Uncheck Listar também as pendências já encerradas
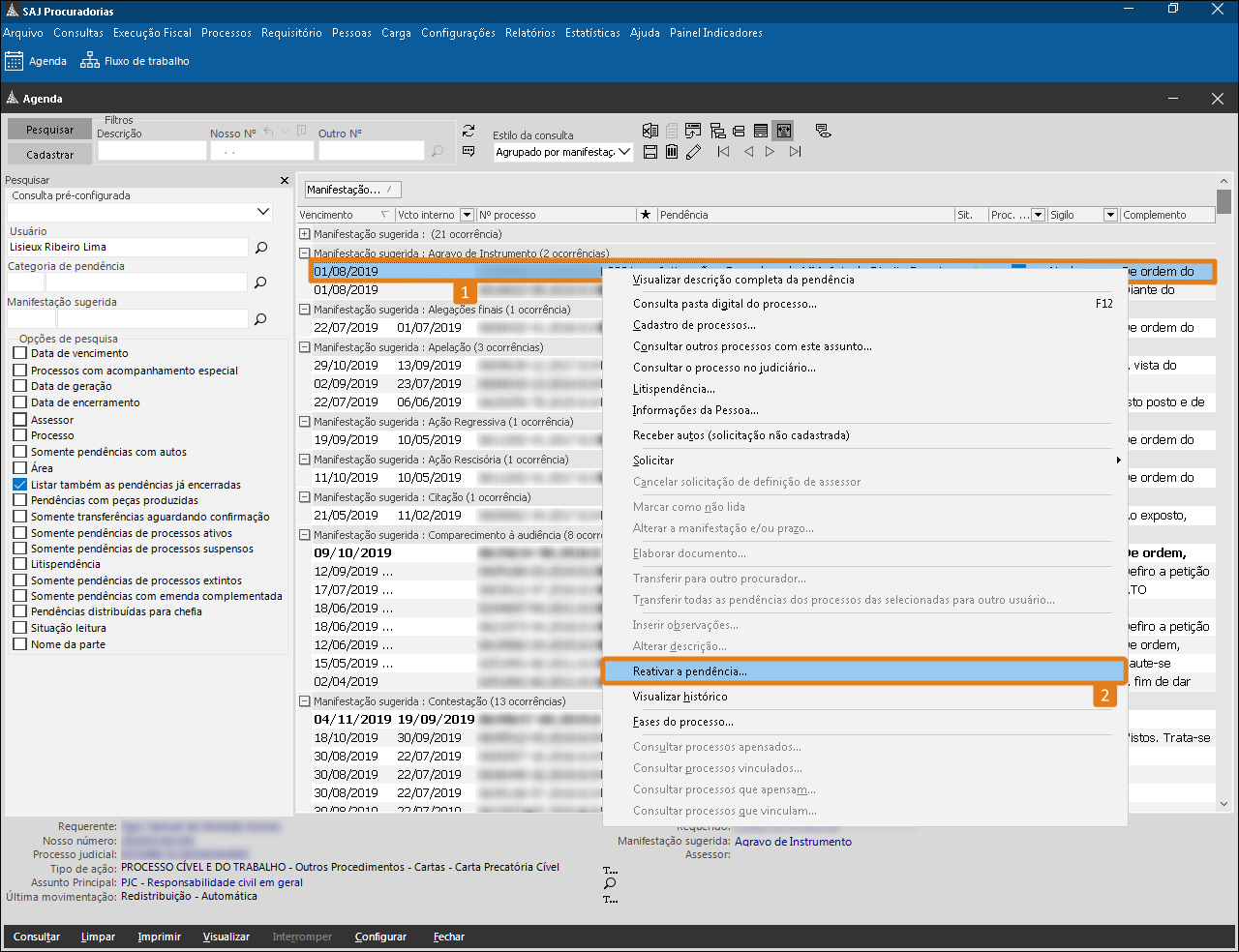This screenshot has width=1239, height=952. tap(20, 485)
